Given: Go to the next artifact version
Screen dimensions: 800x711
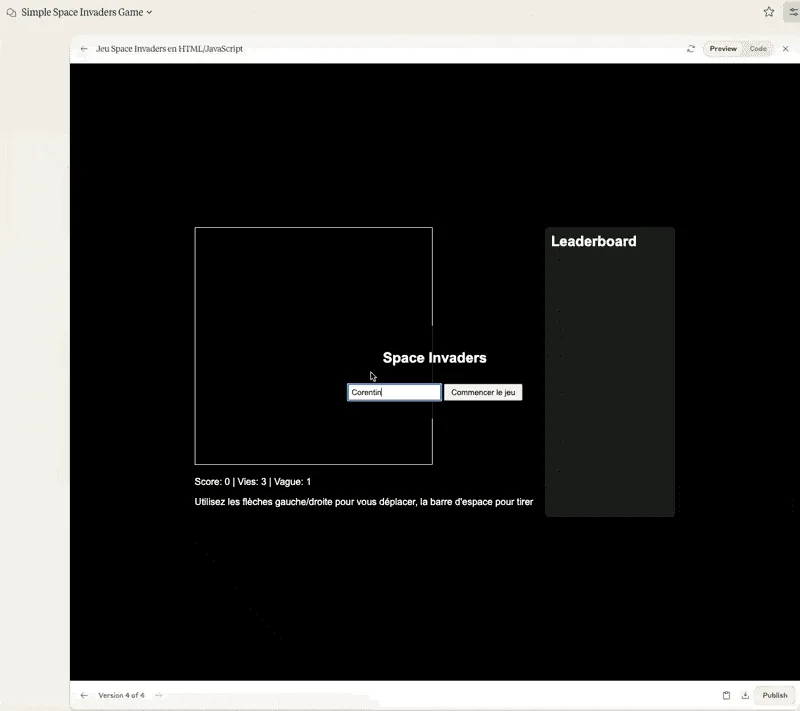Looking at the screenshot, I should (x=159, y=695).
